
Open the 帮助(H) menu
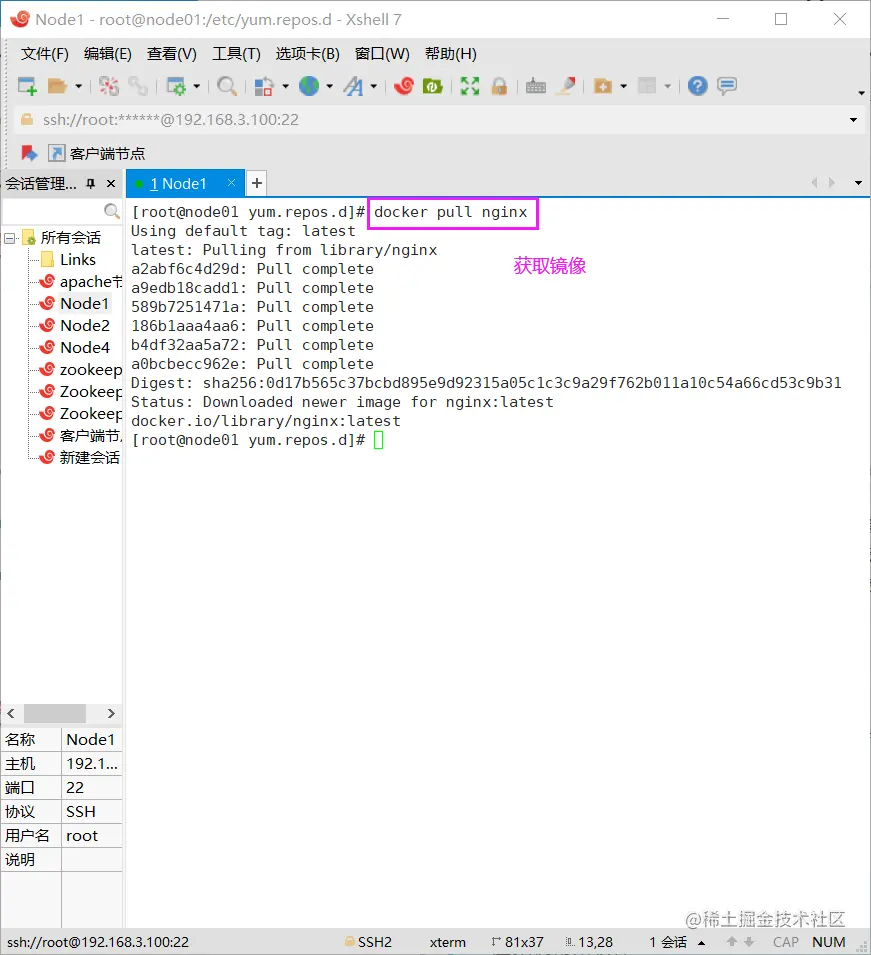[x=451, y=54]
